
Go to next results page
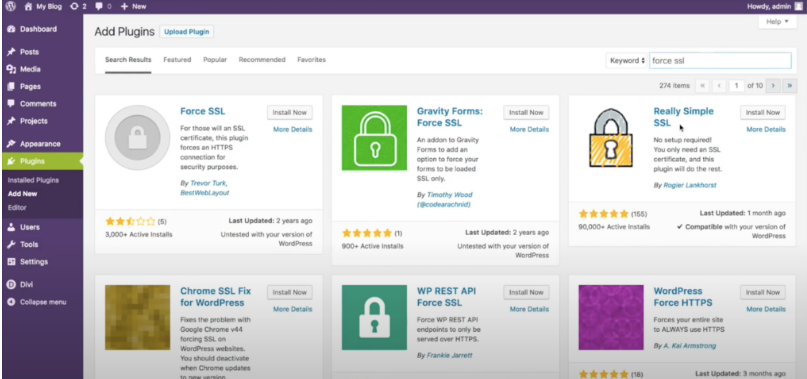point(773,85)
